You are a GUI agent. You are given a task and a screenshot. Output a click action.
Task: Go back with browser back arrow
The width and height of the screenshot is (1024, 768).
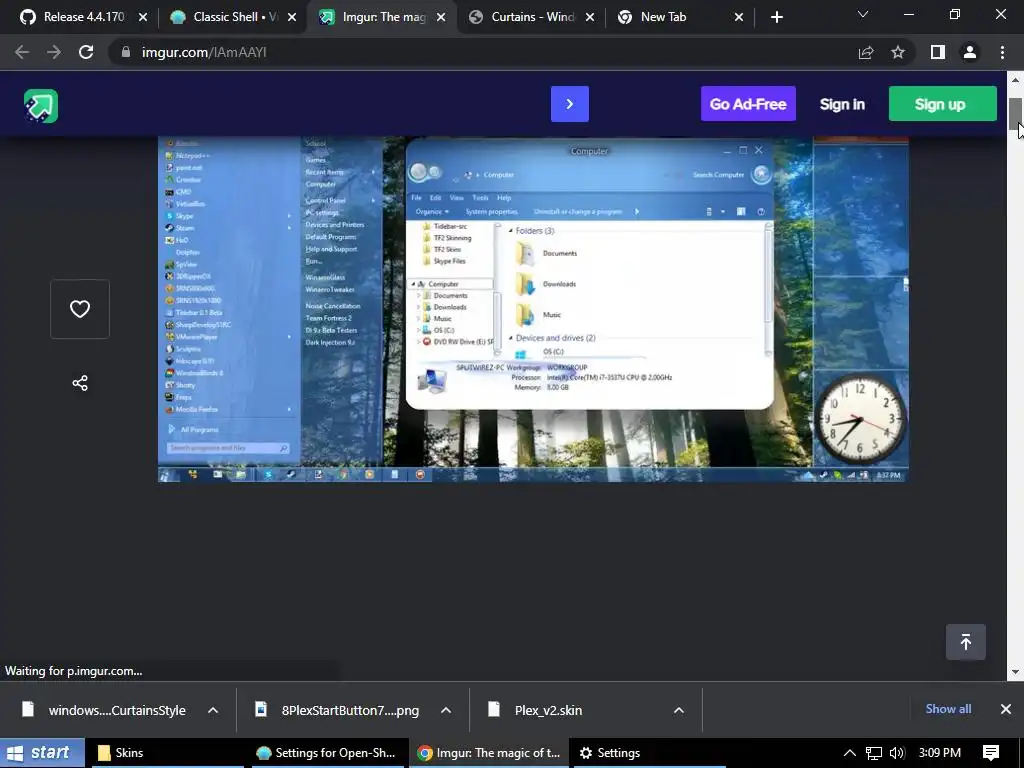(22, 52)
